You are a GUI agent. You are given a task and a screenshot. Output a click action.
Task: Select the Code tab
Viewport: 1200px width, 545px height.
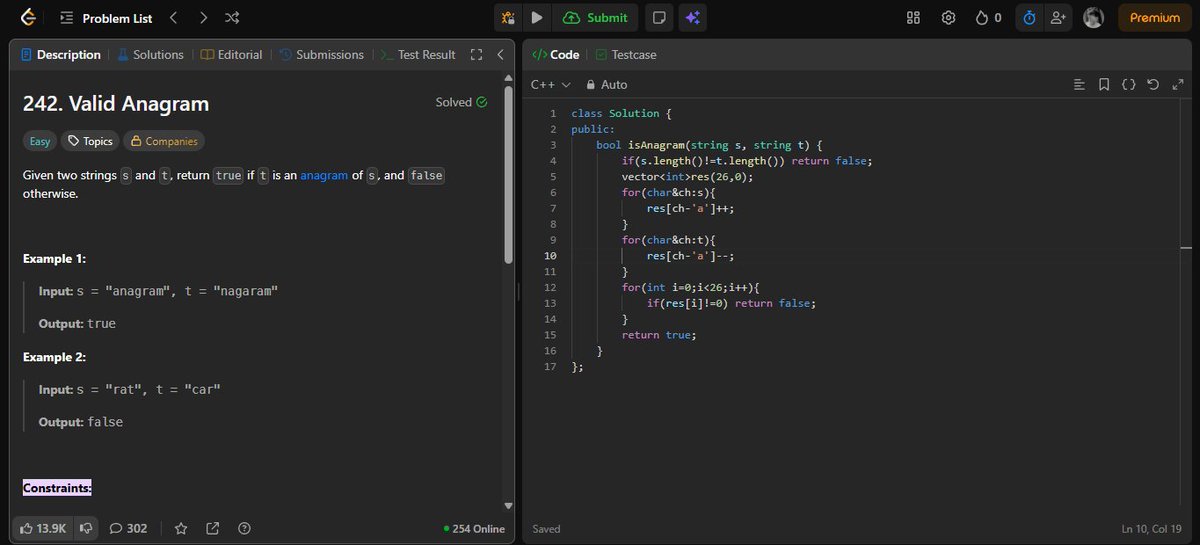(x=555, y=55)
